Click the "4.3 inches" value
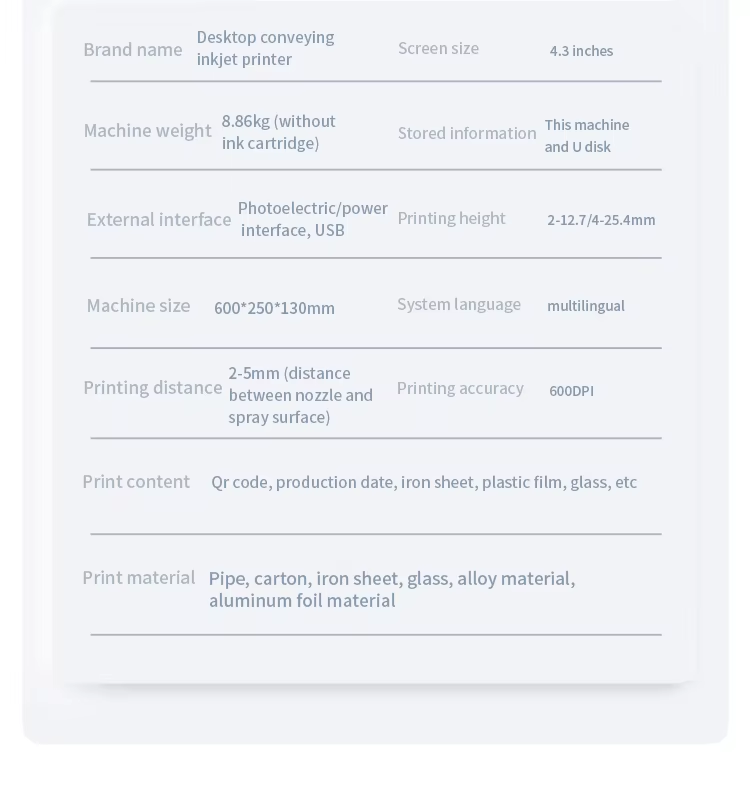 [581, 51]
